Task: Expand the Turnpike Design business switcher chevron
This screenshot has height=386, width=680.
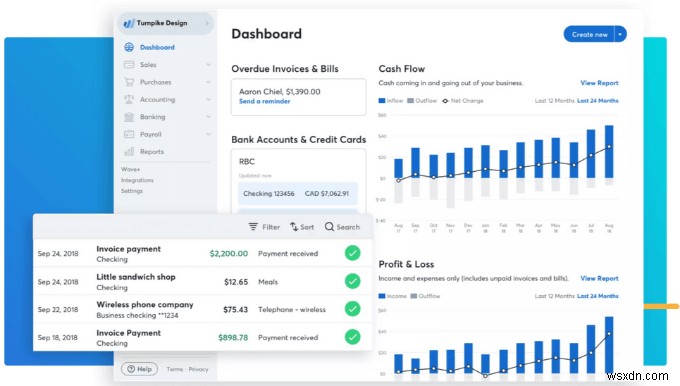Action: pos(207,23)
